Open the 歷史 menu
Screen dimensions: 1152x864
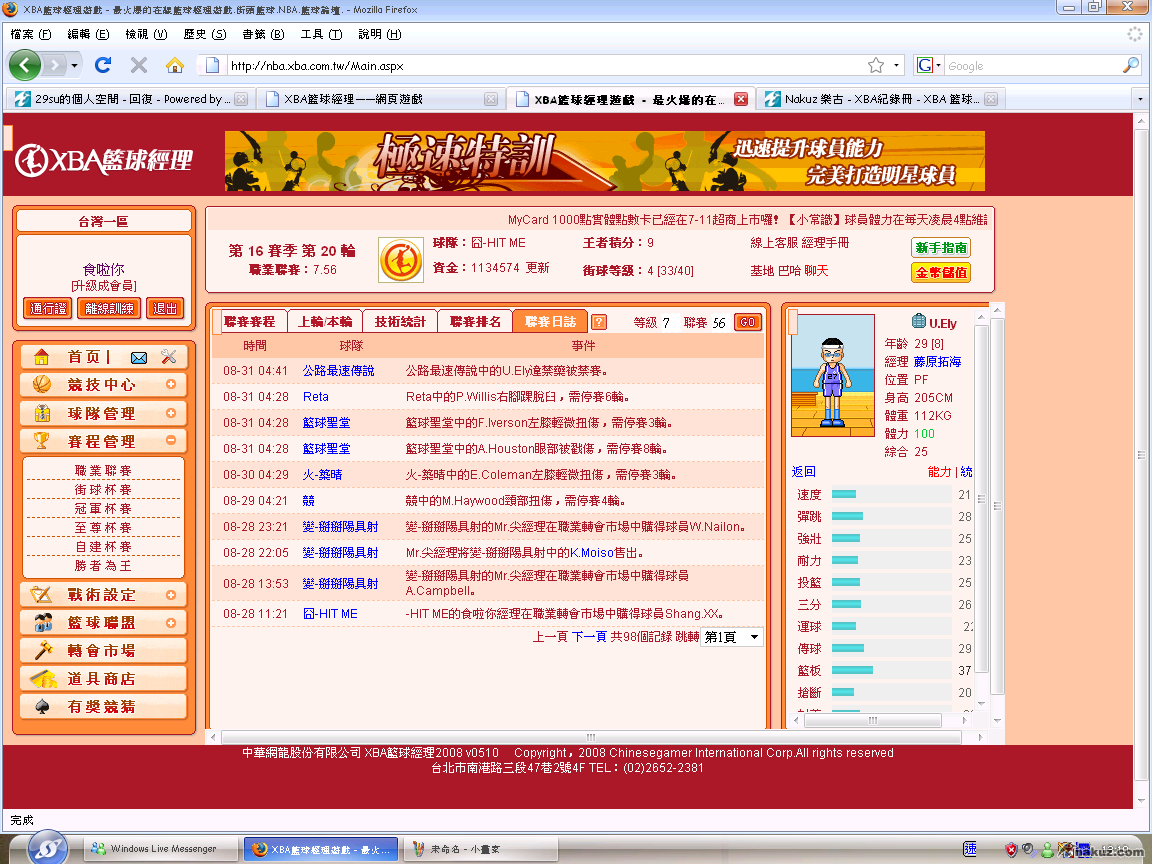pos(204,34)
